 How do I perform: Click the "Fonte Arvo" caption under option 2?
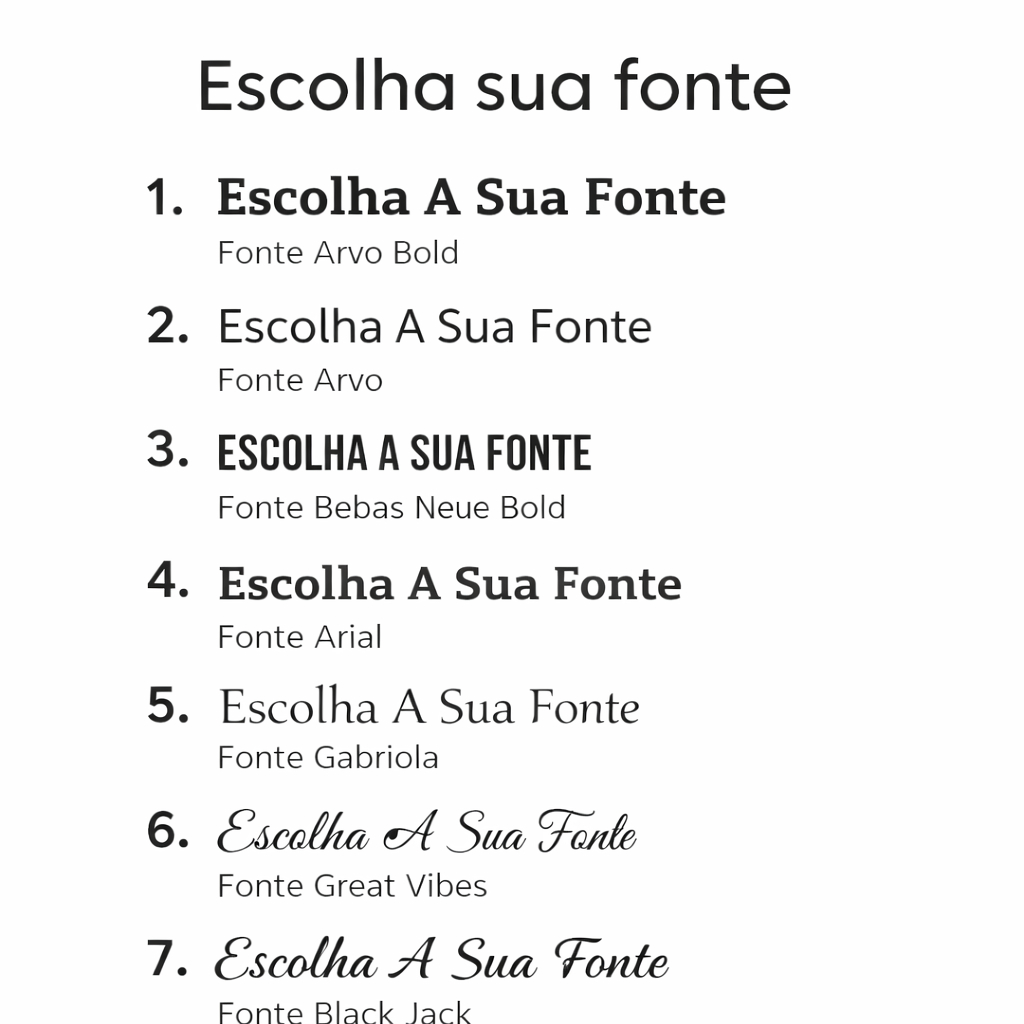(x=300, y=381)
